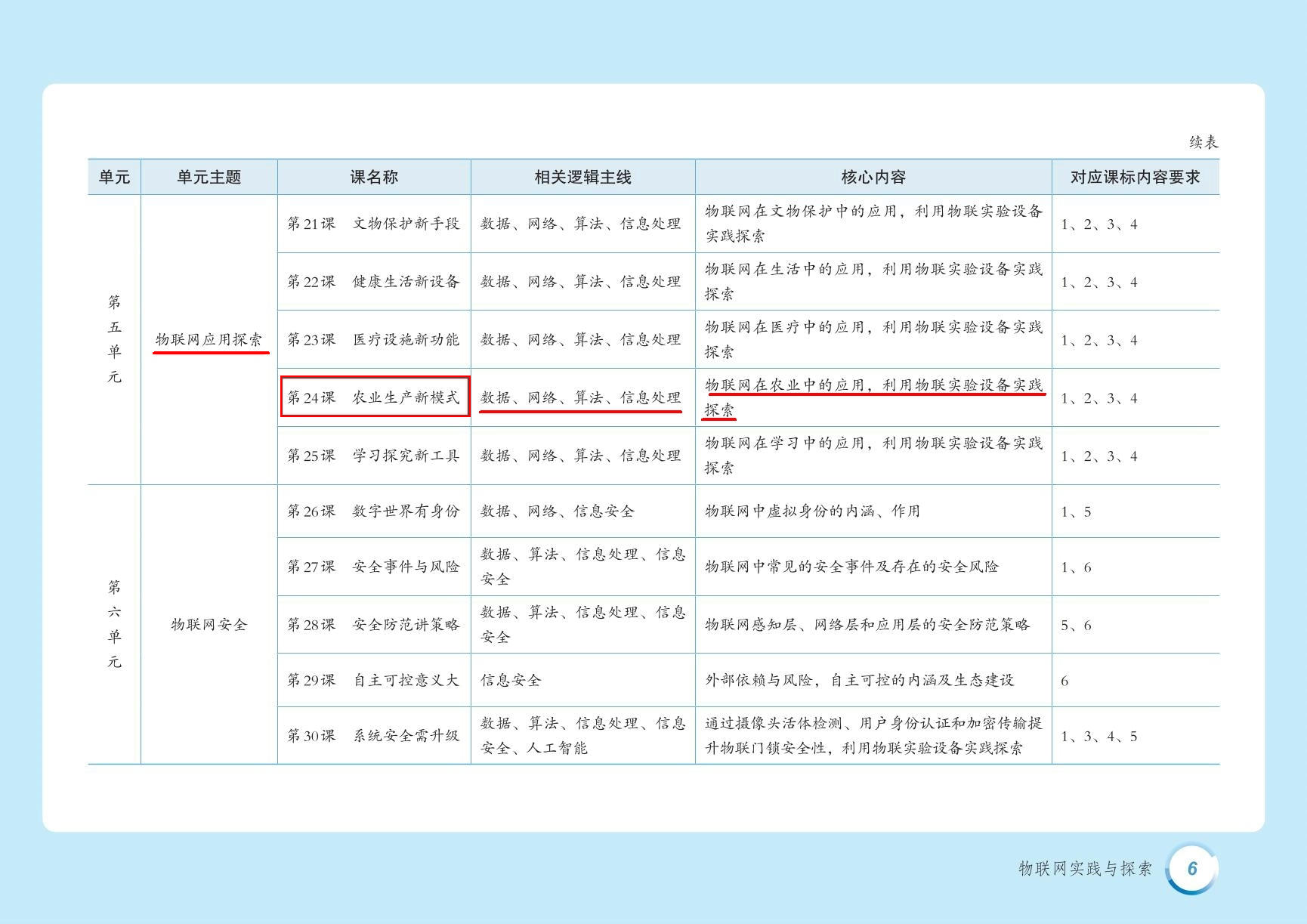1307x924 pixels.
Task: Click 信息安全 cell in 第29课 row
Action: (x=511, y=680)
